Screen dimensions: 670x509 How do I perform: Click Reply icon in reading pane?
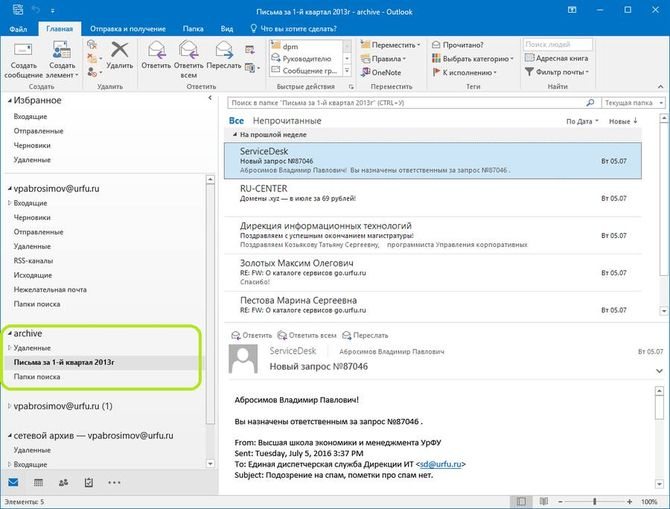coord(251,335)
